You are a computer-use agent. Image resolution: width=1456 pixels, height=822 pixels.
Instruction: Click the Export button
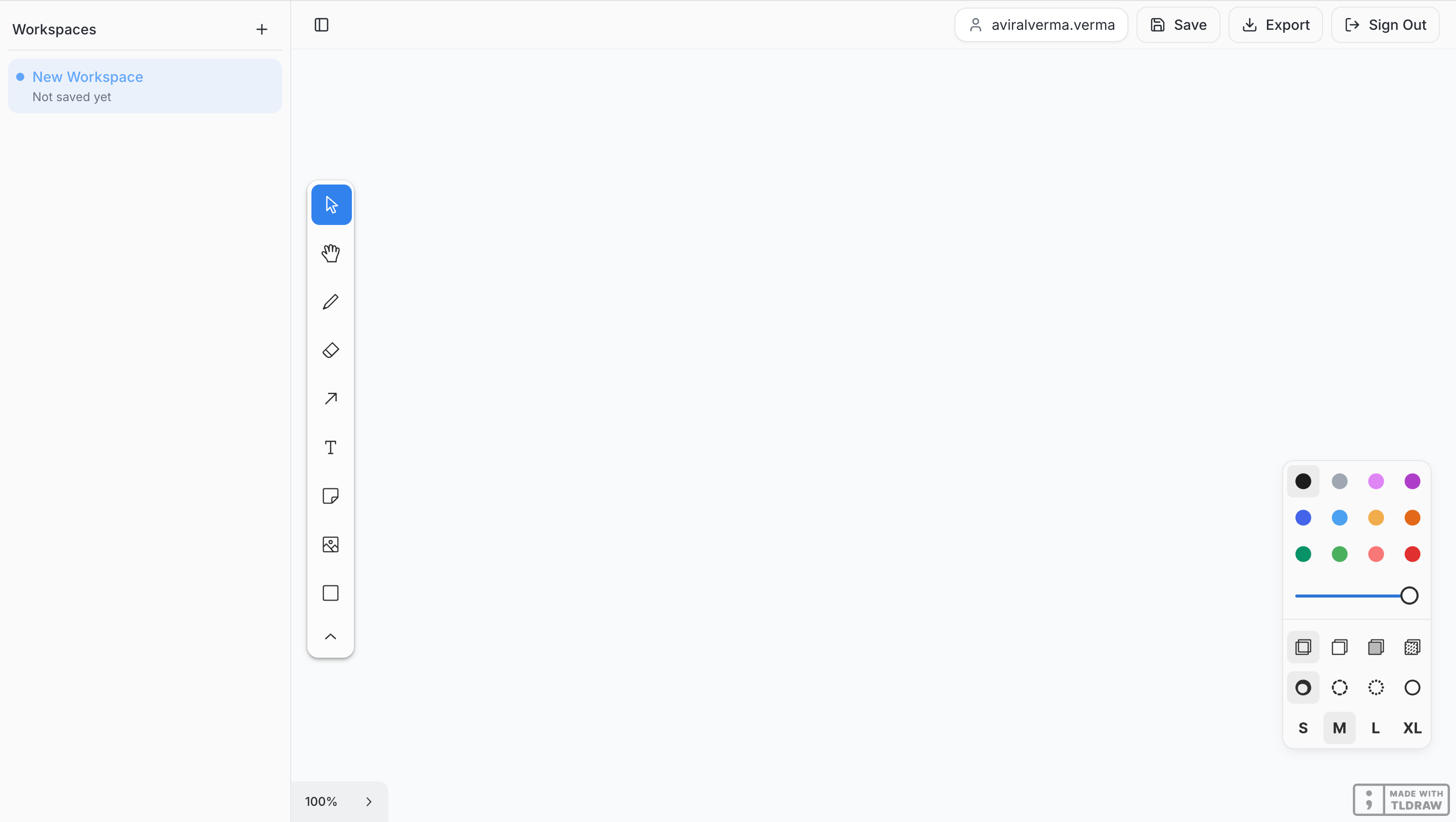point(1276,25)
